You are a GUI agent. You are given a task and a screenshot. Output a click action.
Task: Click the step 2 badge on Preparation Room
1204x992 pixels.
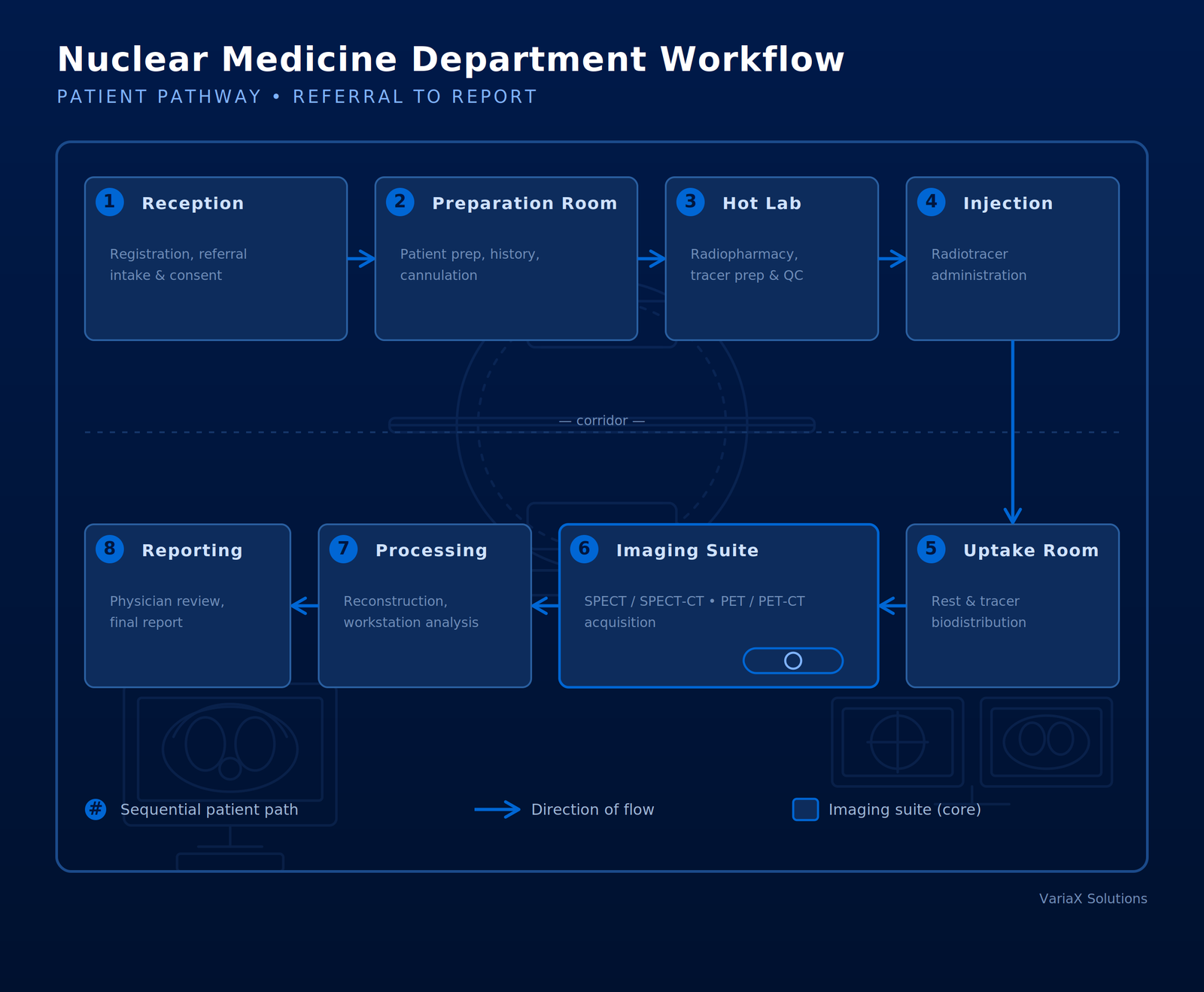coord(400,202)
